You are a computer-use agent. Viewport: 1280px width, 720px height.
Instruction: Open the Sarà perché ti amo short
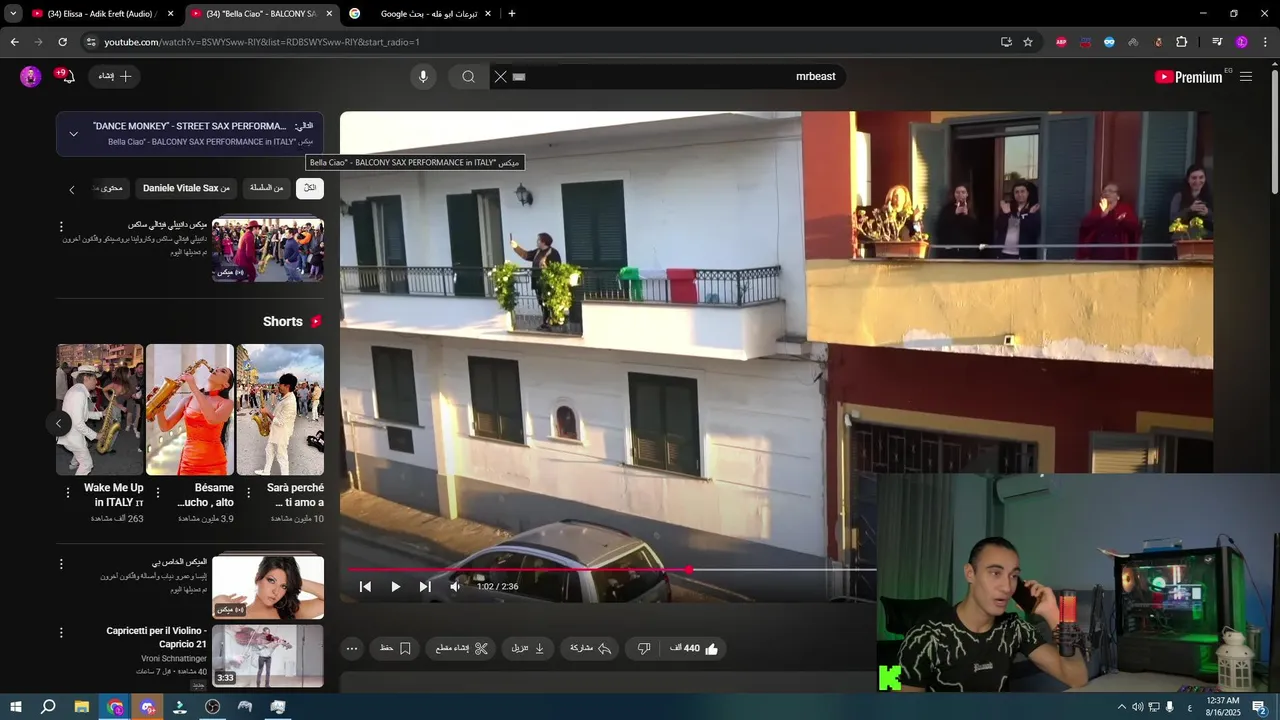280,409
